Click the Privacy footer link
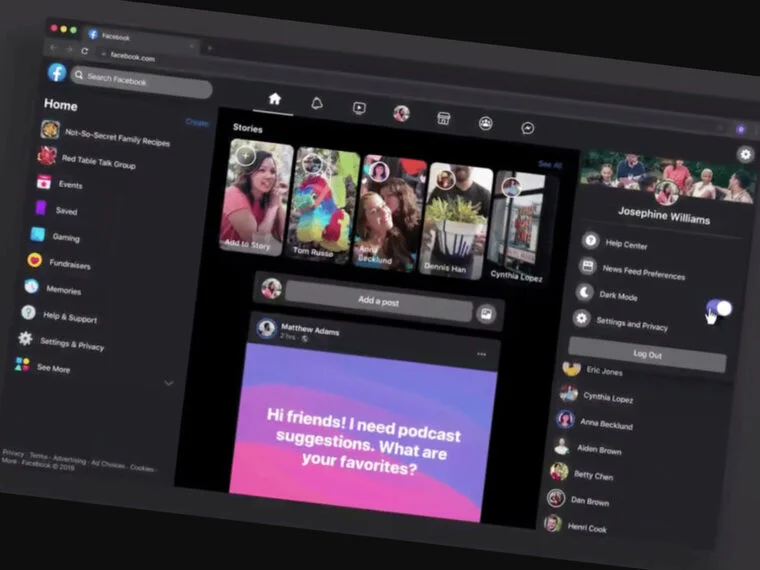The height and width of the screenshot is (570, 760). coord(13,454)
